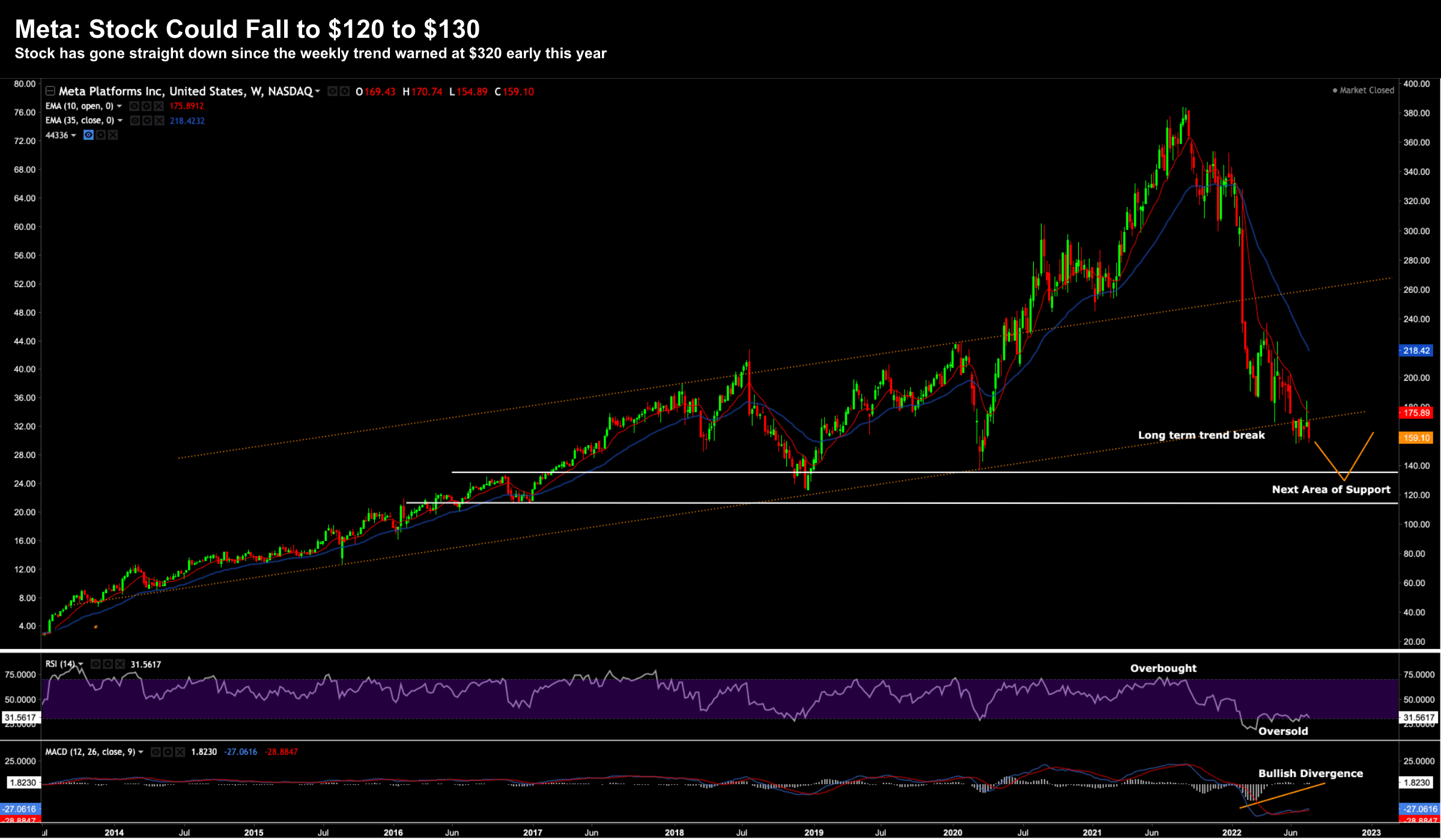Click the 218.42 blue price label

pos(1416,351)
